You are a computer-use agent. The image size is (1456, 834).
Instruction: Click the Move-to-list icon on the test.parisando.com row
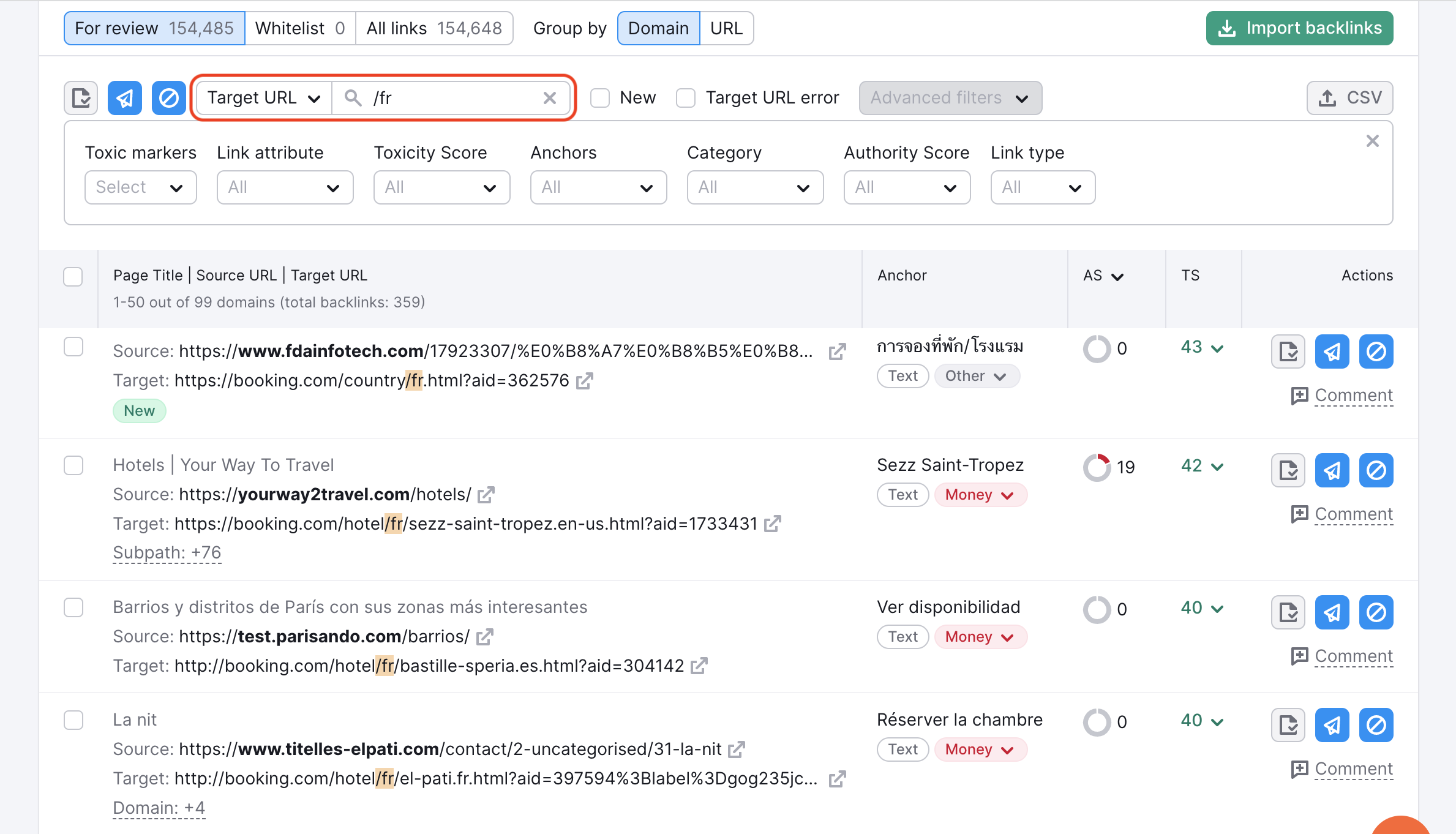(1288, 612)
